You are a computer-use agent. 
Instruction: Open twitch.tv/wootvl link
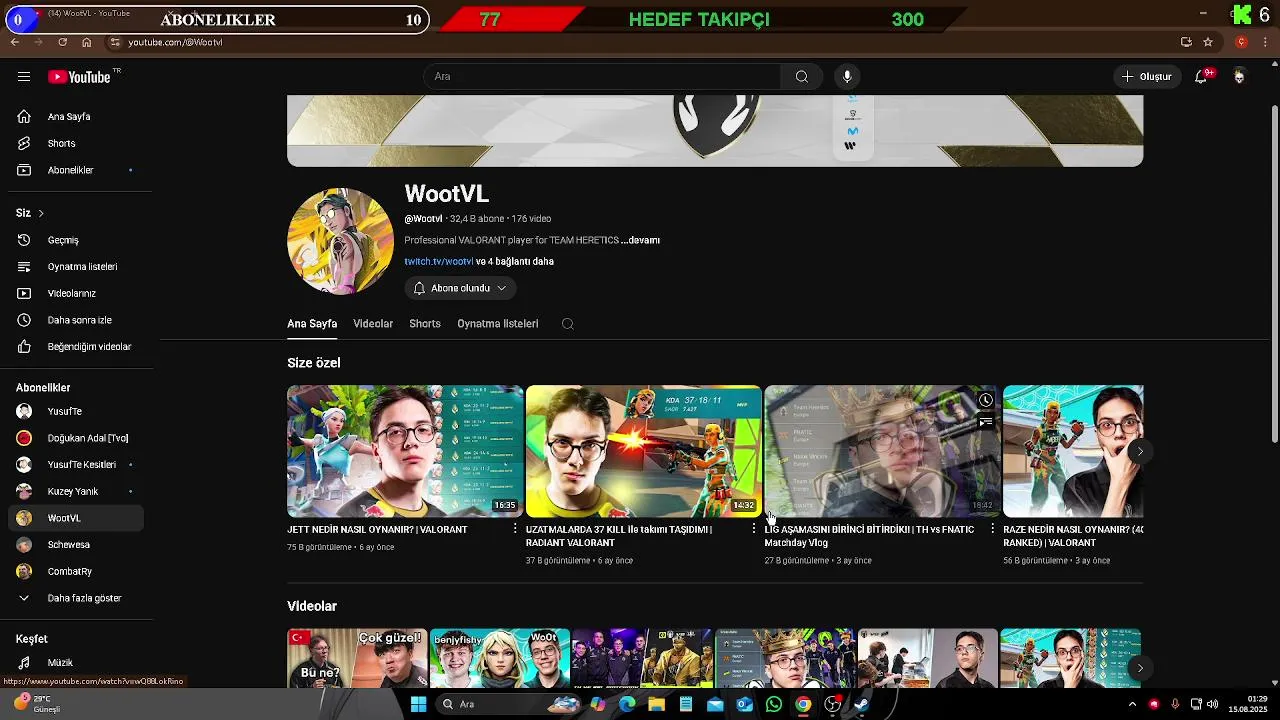pyautogui.click(x=439, y=262)
